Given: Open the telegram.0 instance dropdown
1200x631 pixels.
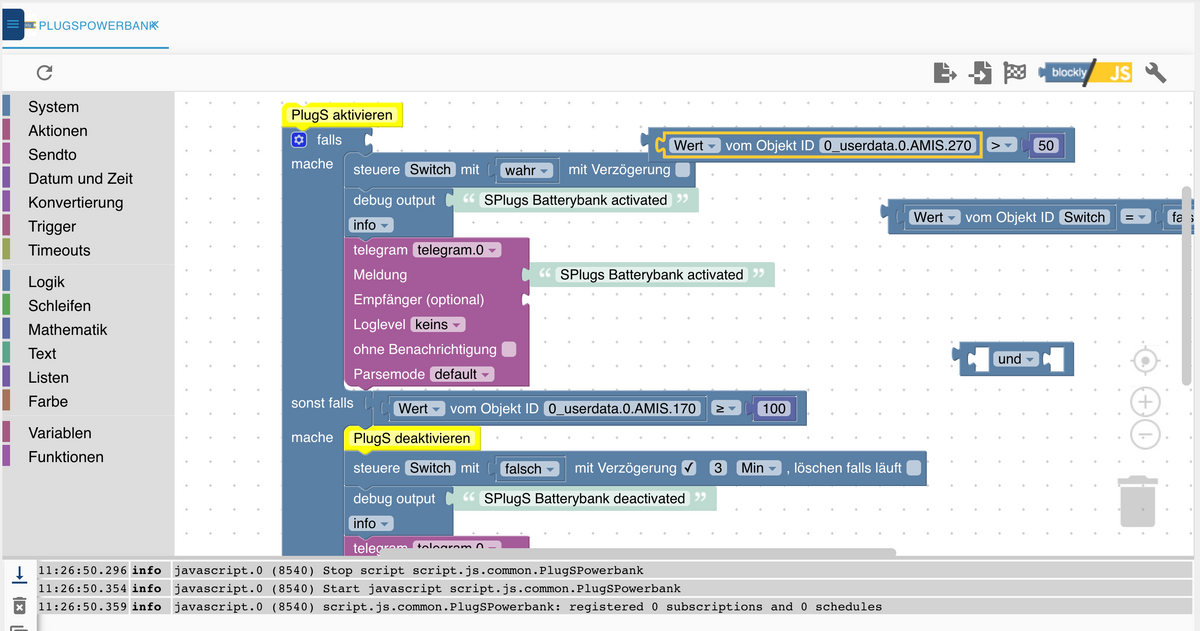Looking at the screenshot, I should pos(457,249).
